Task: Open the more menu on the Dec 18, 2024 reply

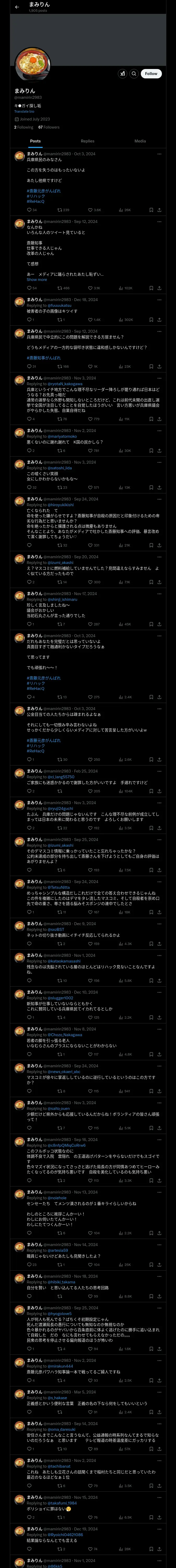Action: (159, 299)
